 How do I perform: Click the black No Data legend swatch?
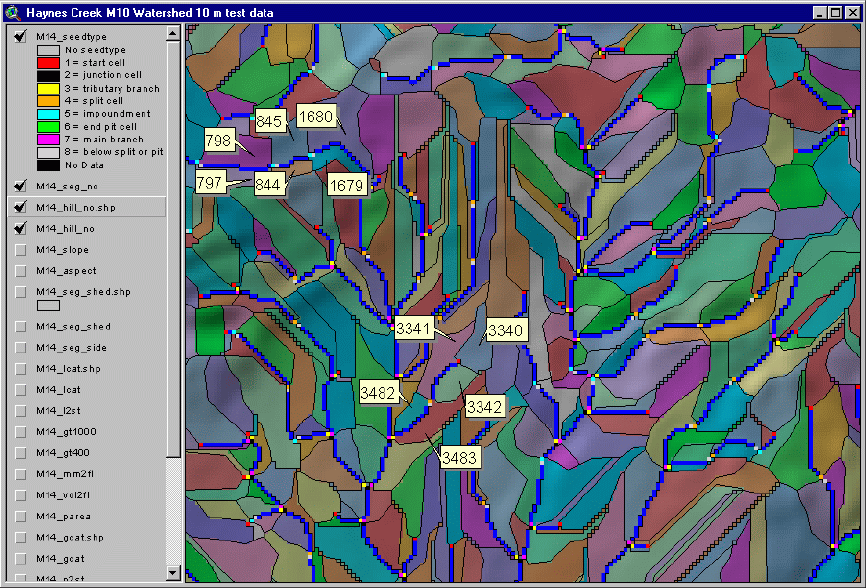pyautogui.click(x=48, y=165)
